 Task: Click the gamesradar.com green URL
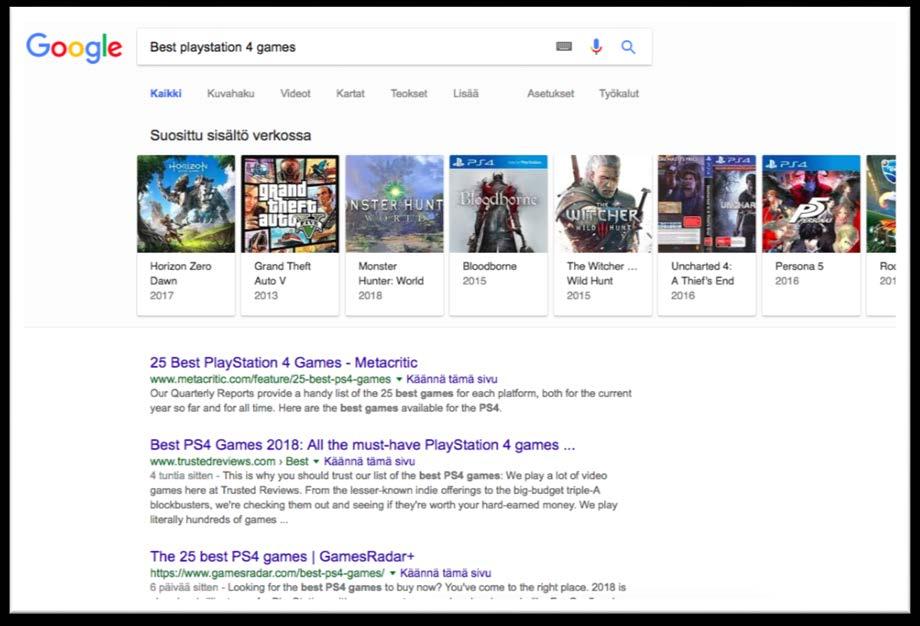(x=267, y=573)
